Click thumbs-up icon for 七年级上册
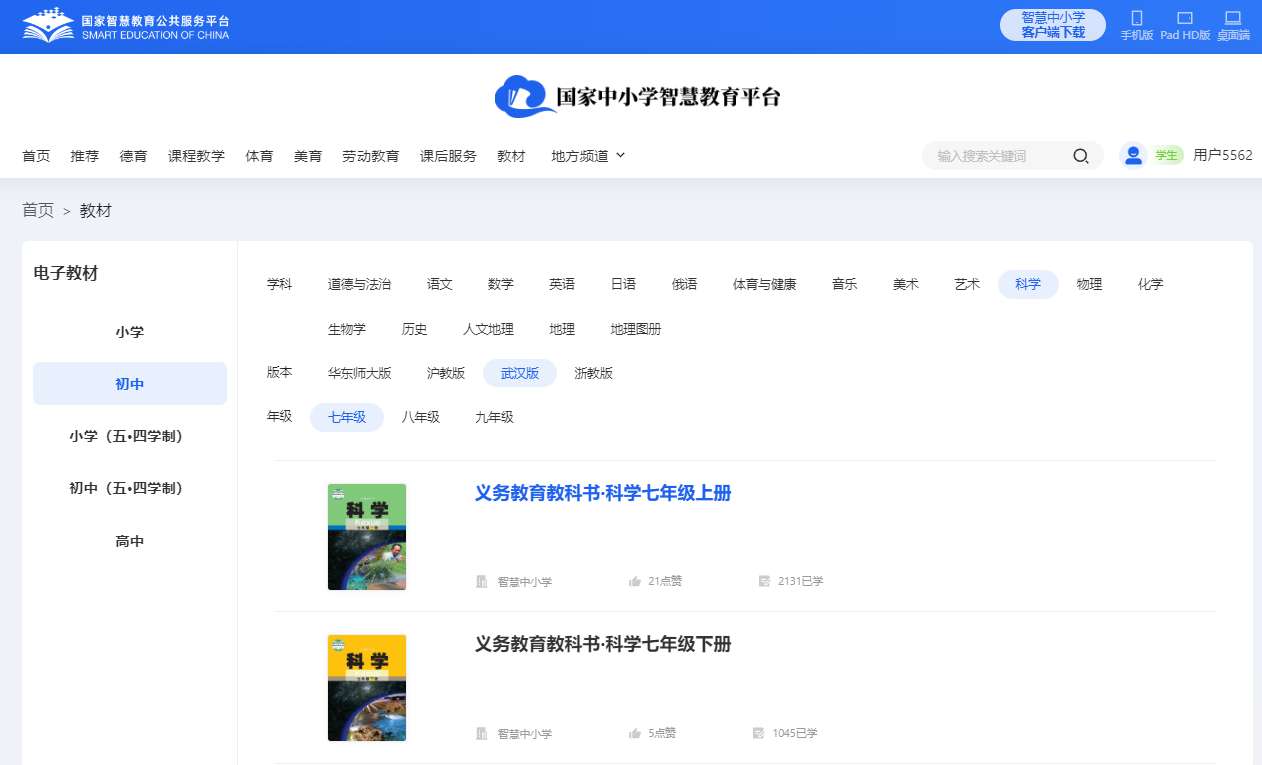Image resolution: width=1262 pixels, height=765 pixels. 634,581
